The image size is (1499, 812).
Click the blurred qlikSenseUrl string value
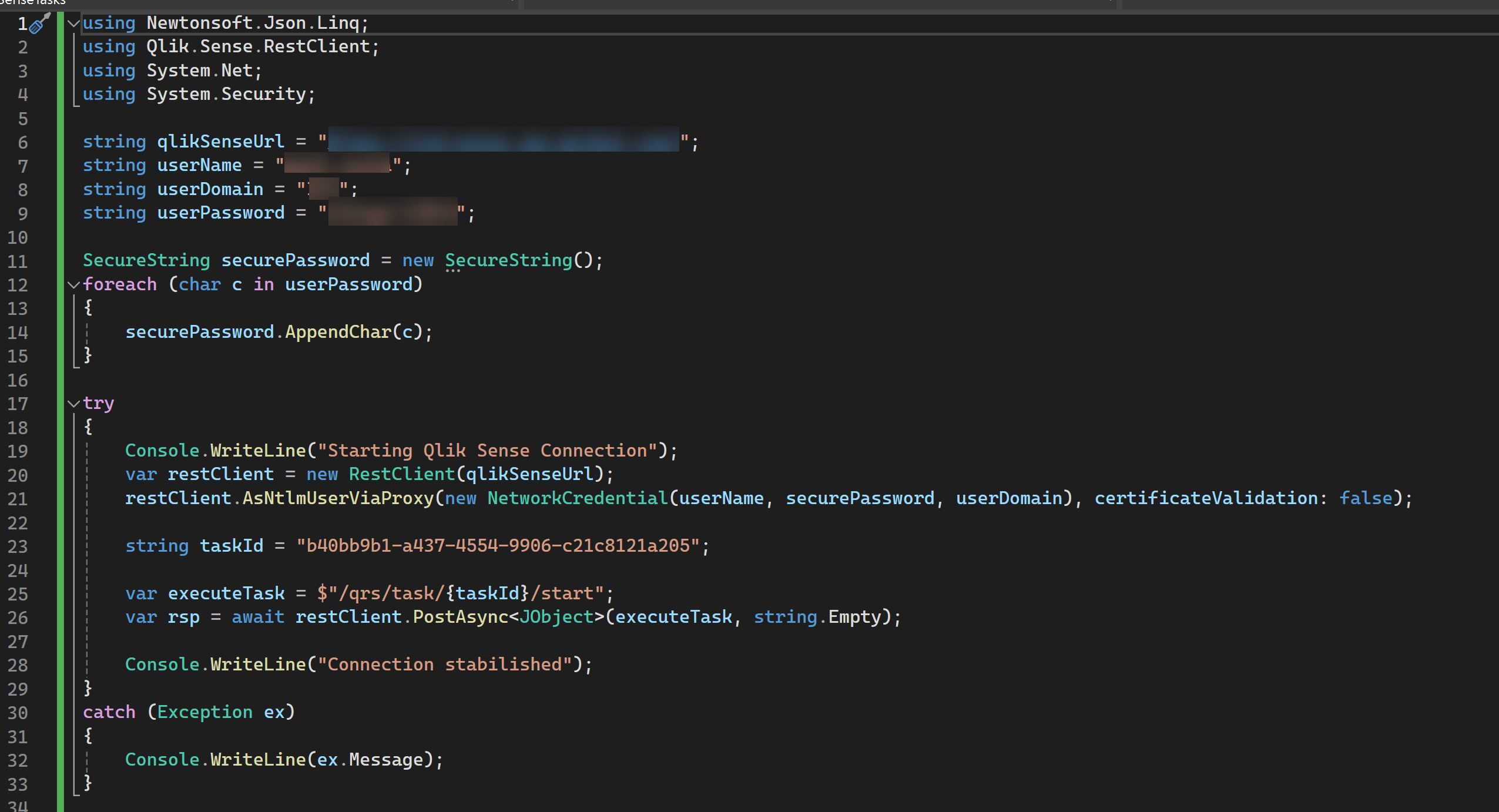[503, 141]
